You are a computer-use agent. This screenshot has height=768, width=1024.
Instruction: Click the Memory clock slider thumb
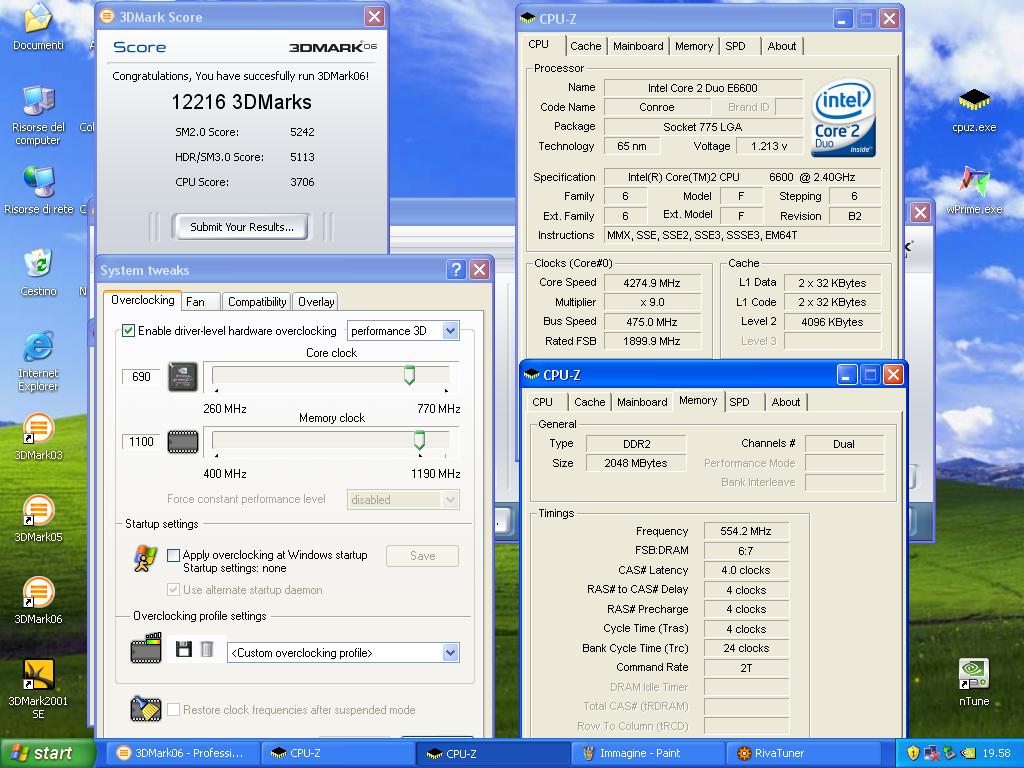419,440
